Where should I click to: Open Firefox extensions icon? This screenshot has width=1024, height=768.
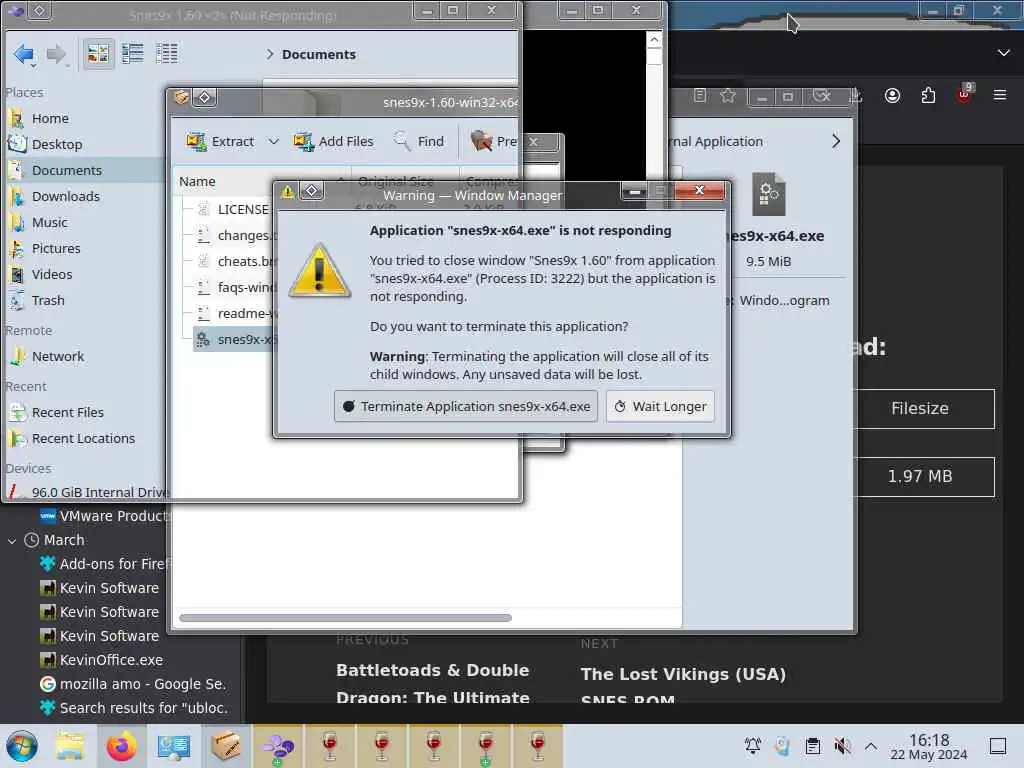pyautogui.click(x=928, y=95)
